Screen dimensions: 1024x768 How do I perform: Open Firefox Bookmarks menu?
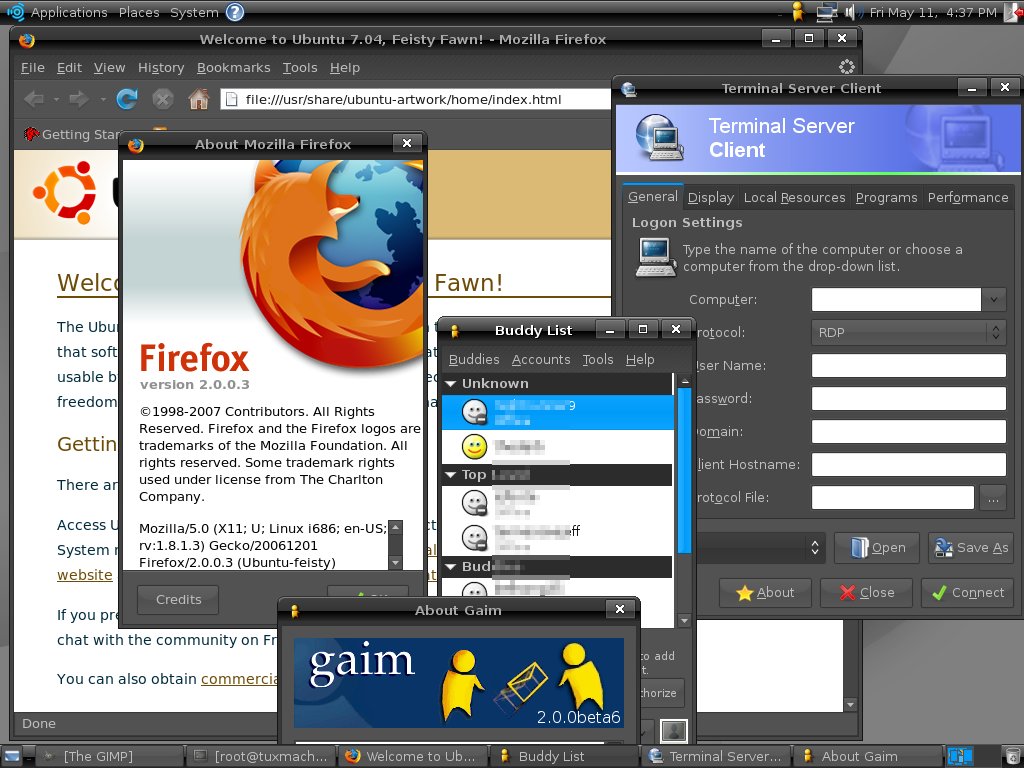(233, 67)
